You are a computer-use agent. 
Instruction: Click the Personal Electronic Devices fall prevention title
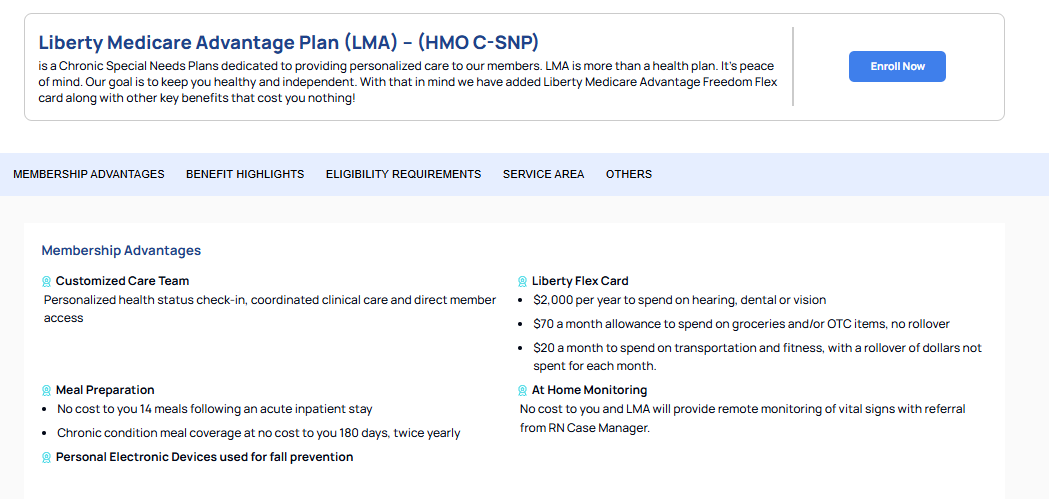(x=204, y=457)
